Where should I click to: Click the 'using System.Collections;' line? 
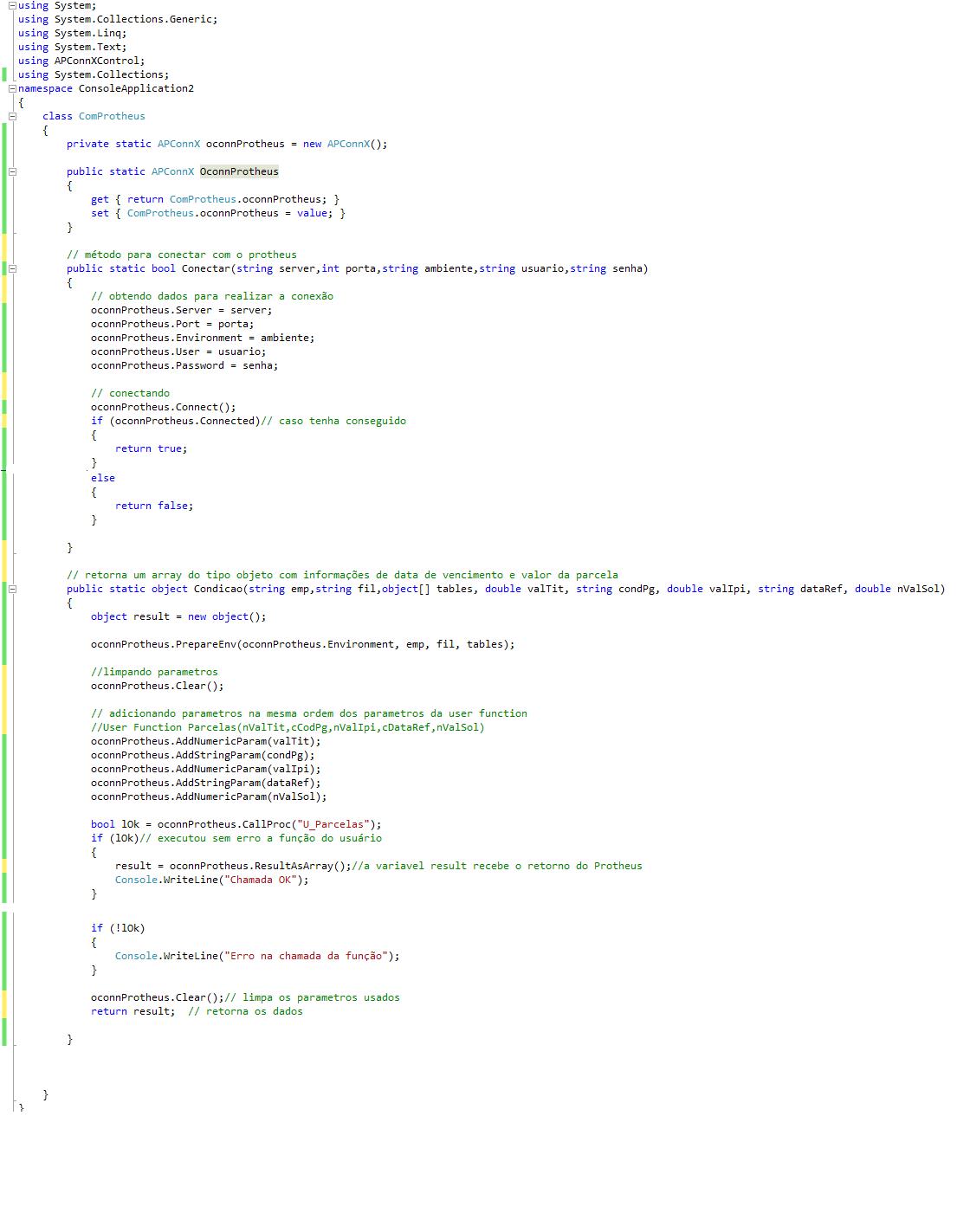pyautogui.click(x=94, y=74)
